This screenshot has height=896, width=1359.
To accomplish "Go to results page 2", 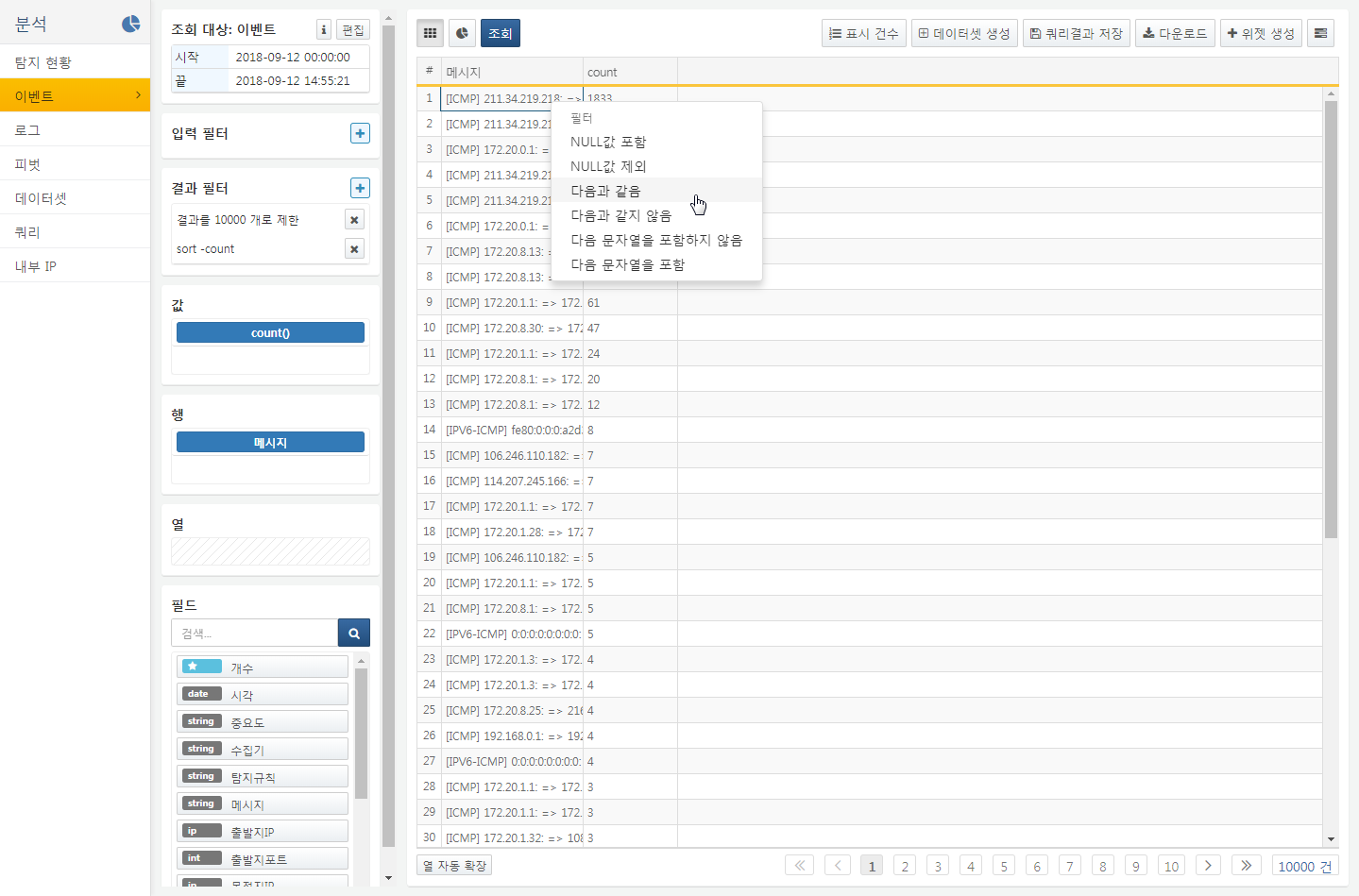I will 905,865.
